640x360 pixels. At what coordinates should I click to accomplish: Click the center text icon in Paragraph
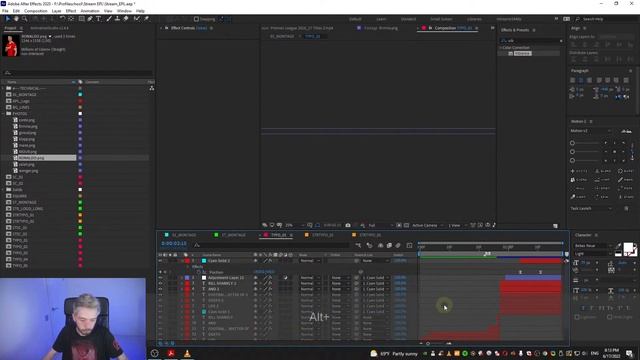tap(581, 80)
